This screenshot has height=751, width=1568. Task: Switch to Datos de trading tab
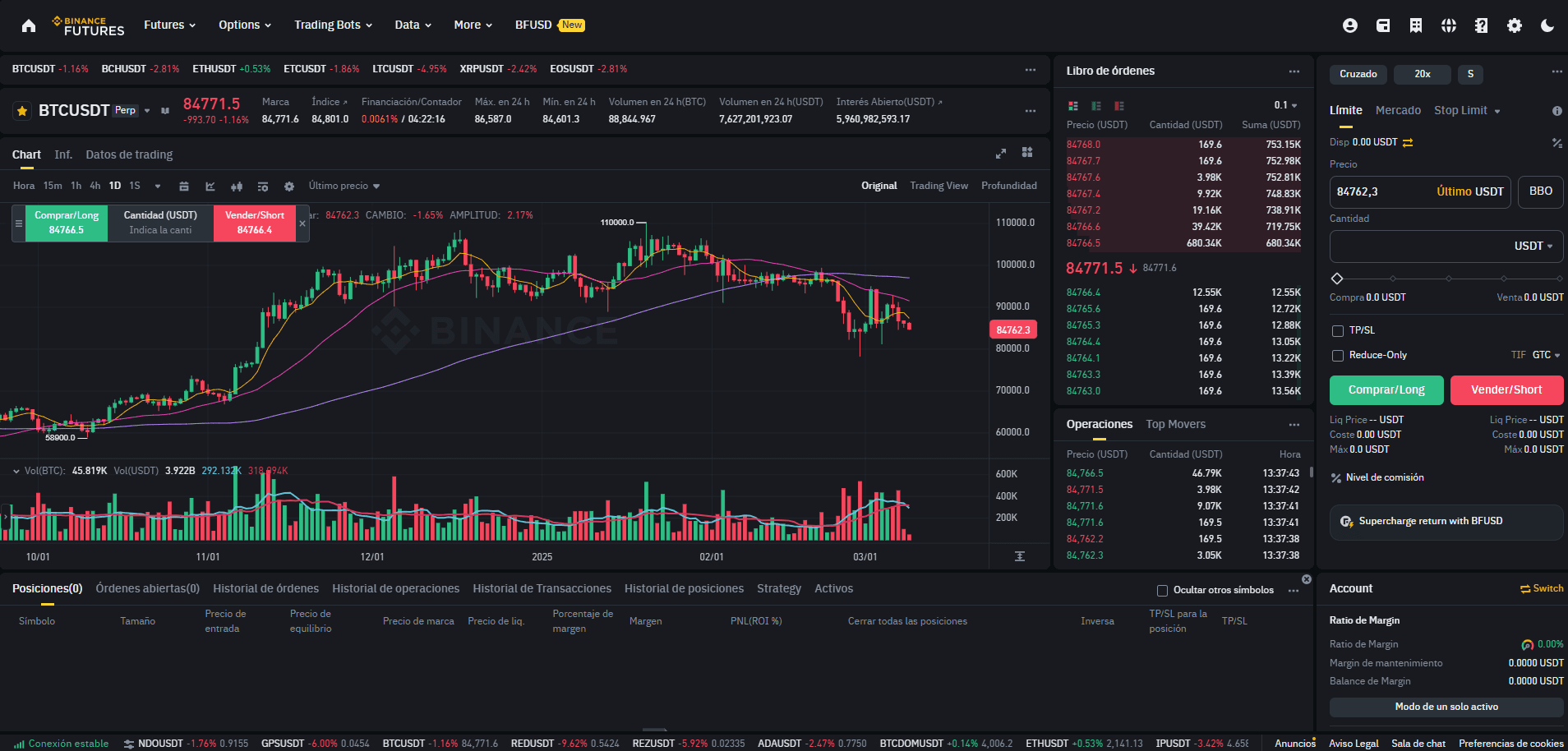point(129,154)
